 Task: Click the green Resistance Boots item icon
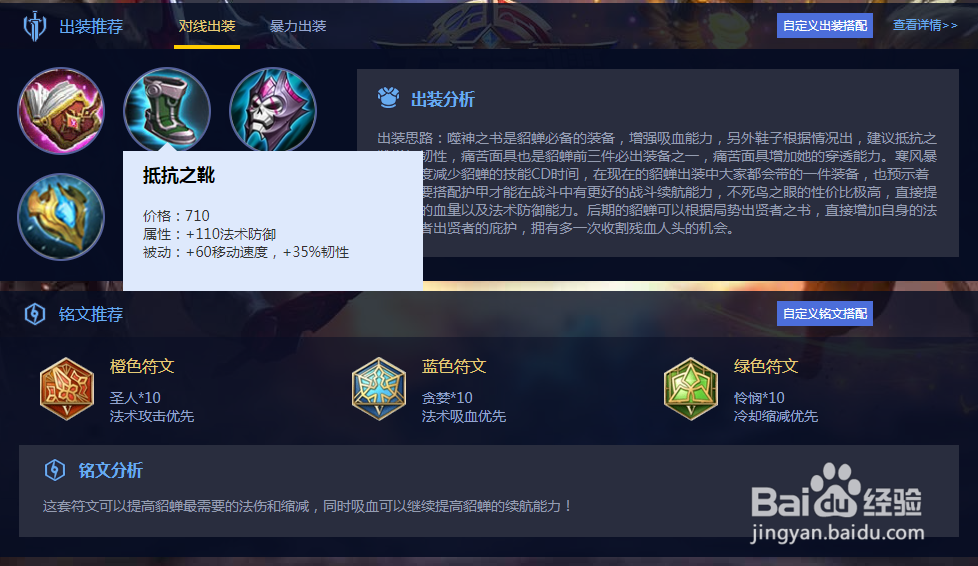point(167,110)
